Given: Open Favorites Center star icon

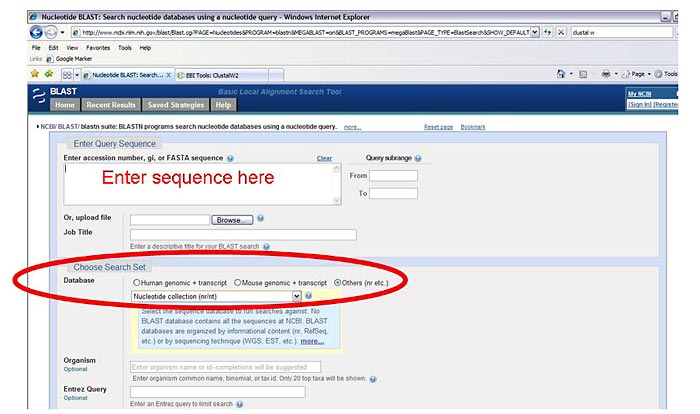Looking at the screenshot, I should click(x=35, y=74).
